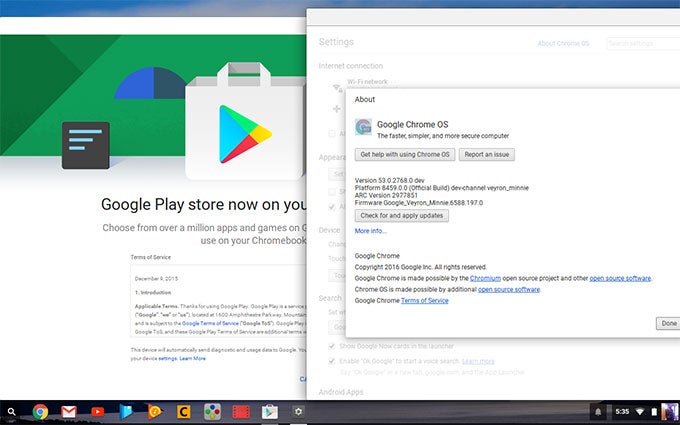Screen dimensions: 680x425
Task: Click Check for and apply updates
Action: [x=402, y=215]
